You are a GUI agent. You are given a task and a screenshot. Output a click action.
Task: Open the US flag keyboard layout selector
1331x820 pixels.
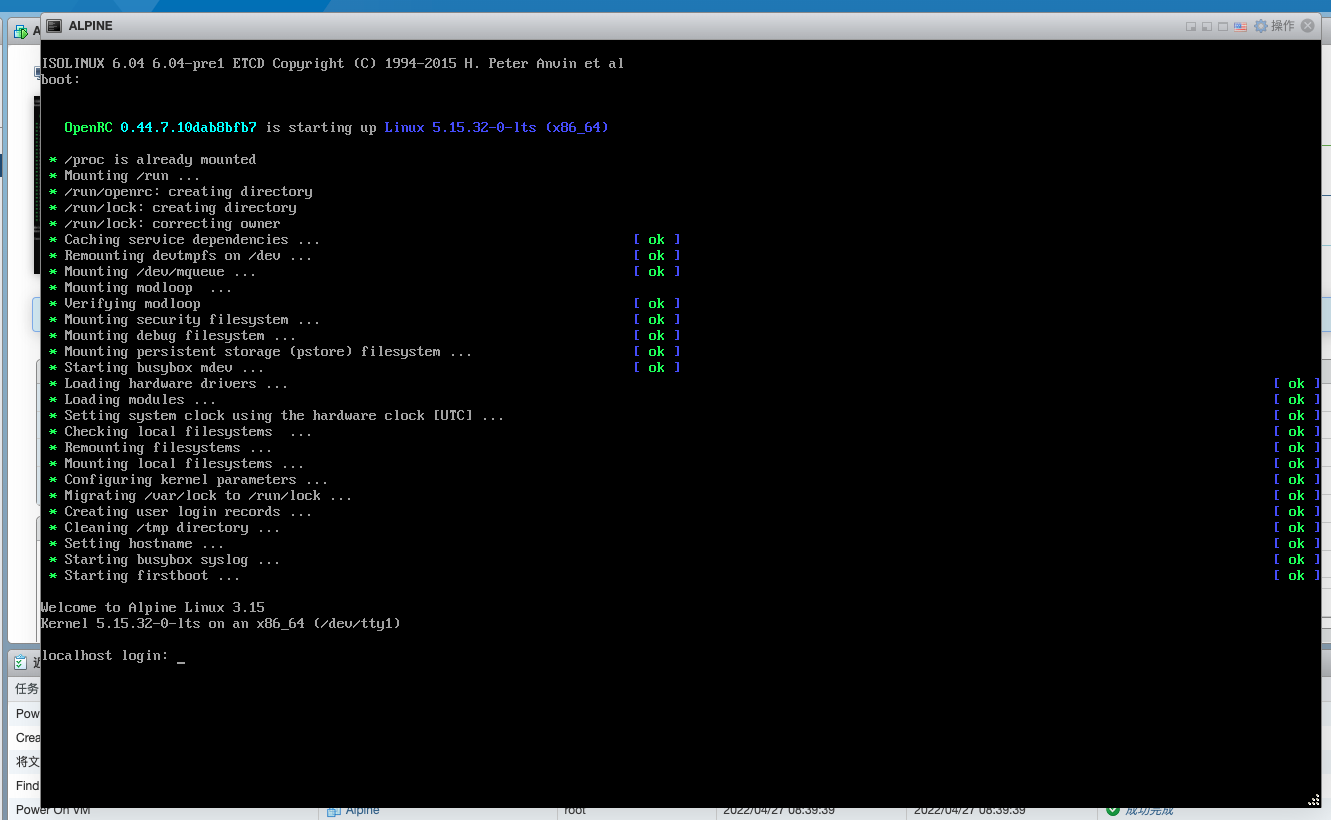pos(1241,27)
